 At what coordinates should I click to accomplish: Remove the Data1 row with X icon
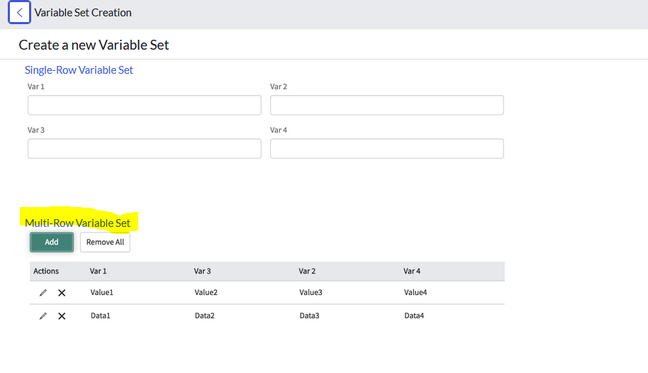pyautogui.click(x=62, y=316)
